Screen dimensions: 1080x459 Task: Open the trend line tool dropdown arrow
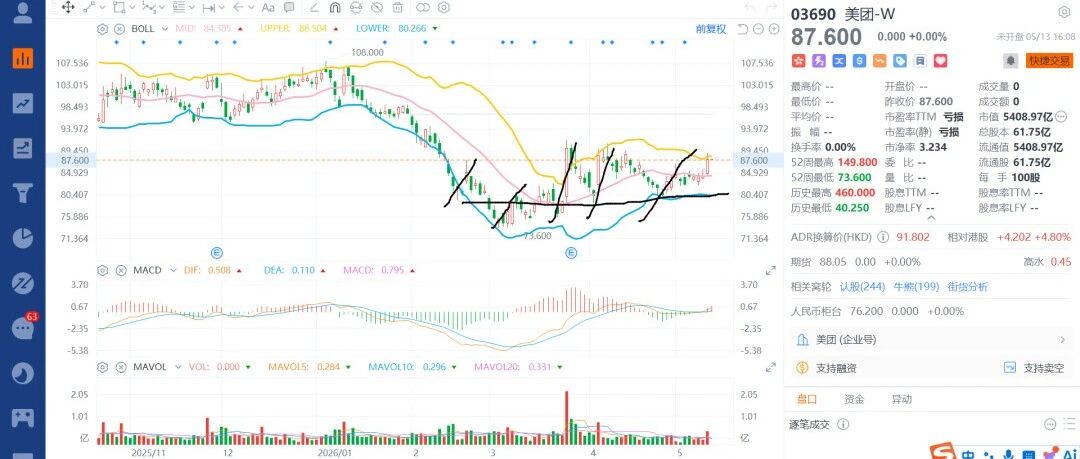tap(103, 8)
